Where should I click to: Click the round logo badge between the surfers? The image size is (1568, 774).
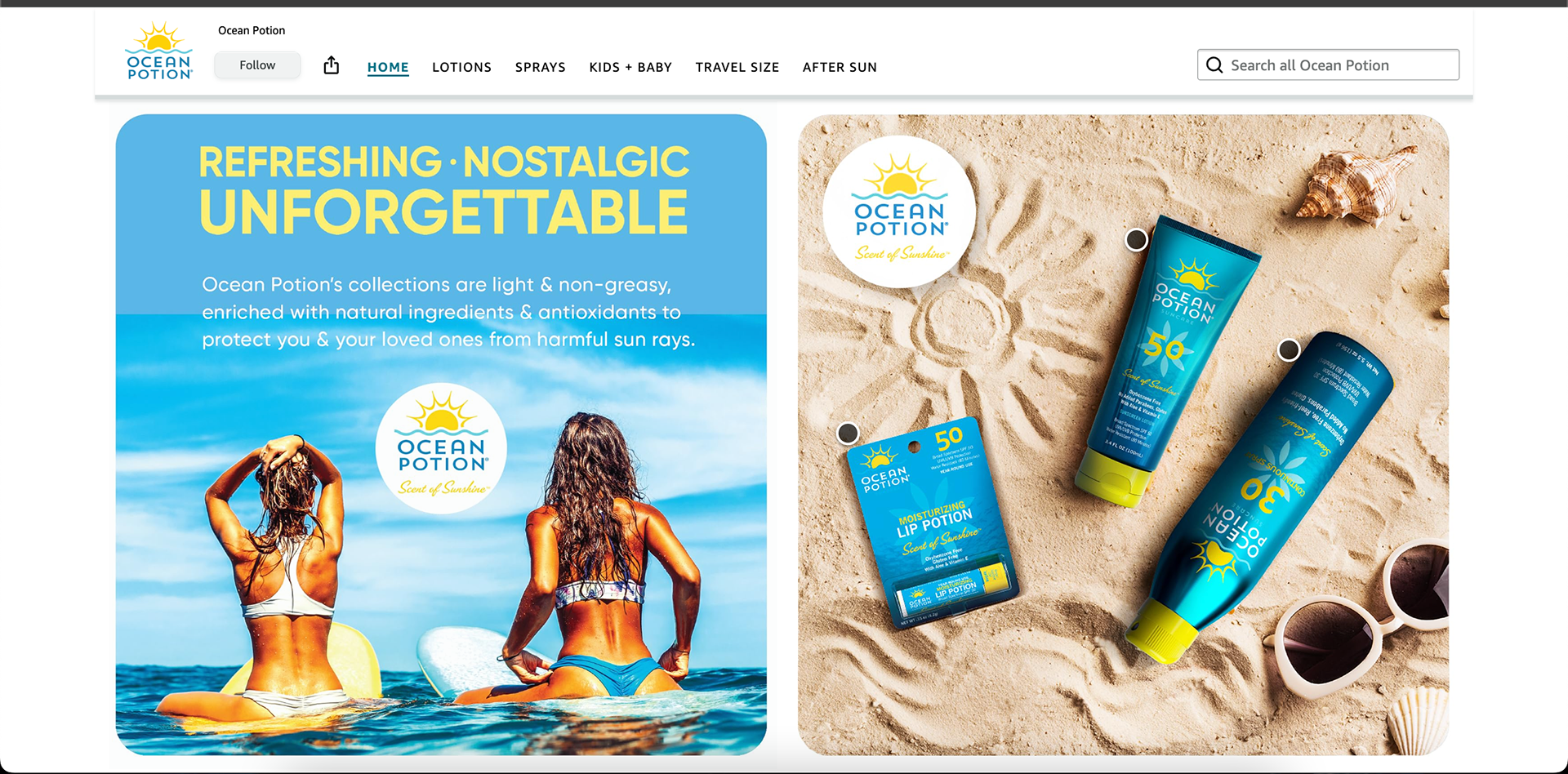coord(441,448)
